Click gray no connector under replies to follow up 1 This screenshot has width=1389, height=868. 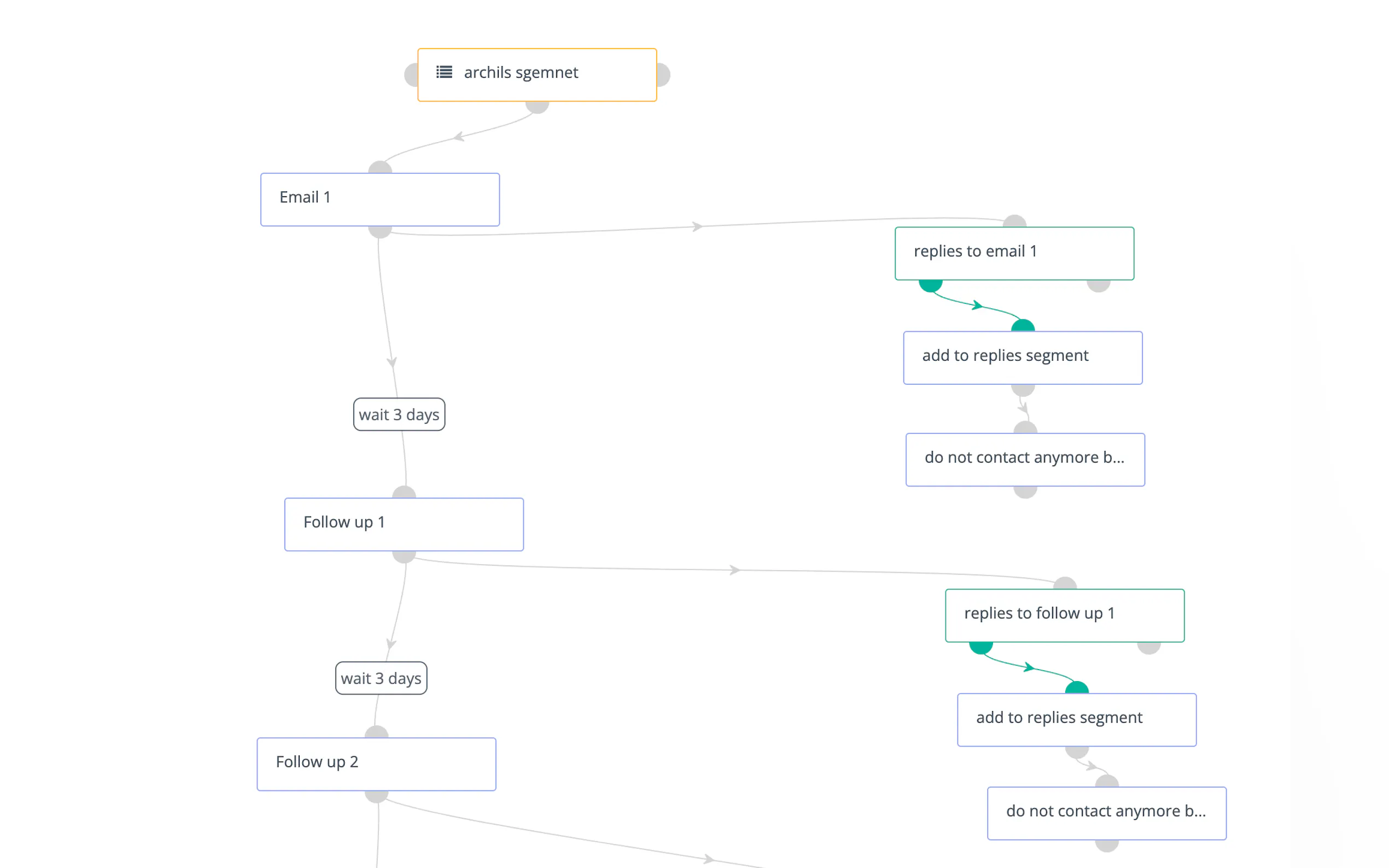click(x=1148, y=648)
